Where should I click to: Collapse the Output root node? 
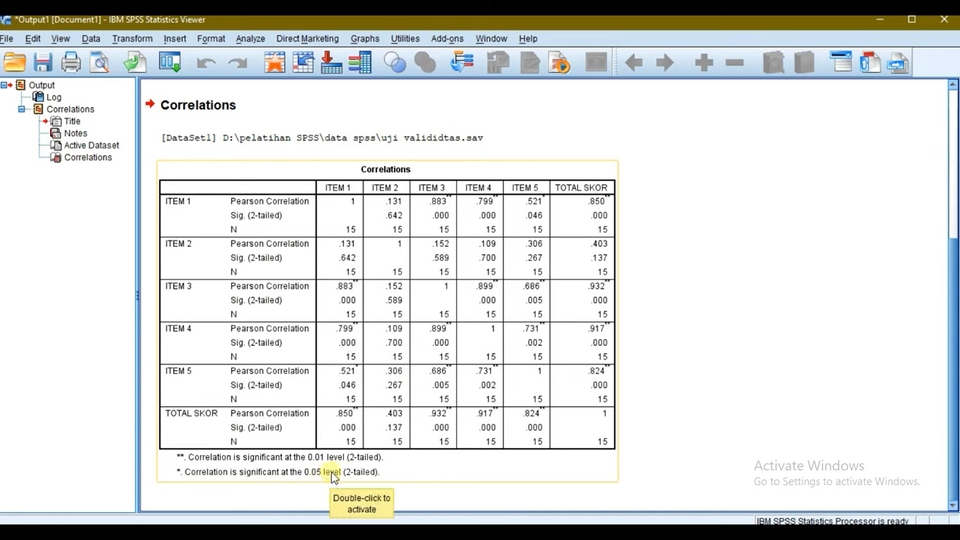click(4, 85)
